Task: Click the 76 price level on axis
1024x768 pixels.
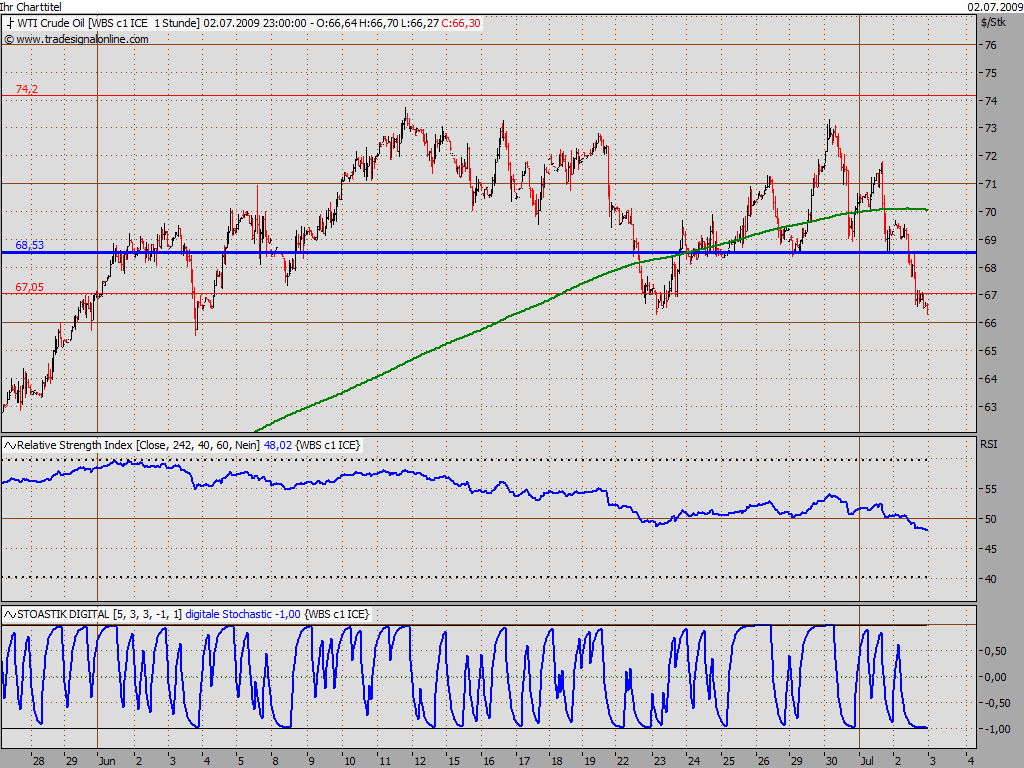Action: (x=991, y=45)
